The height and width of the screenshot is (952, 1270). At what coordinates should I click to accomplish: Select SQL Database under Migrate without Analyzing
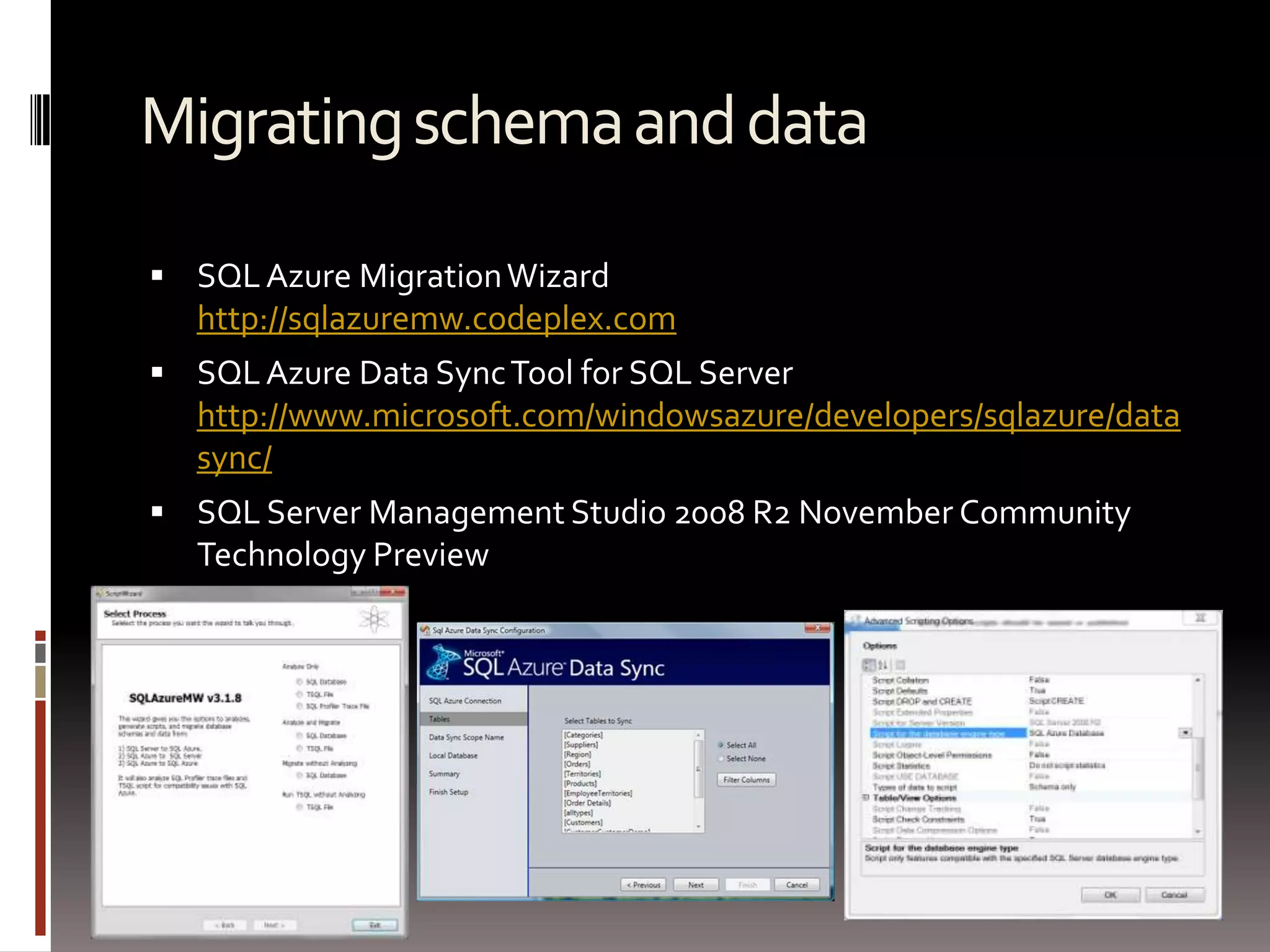tap(321, 775)
